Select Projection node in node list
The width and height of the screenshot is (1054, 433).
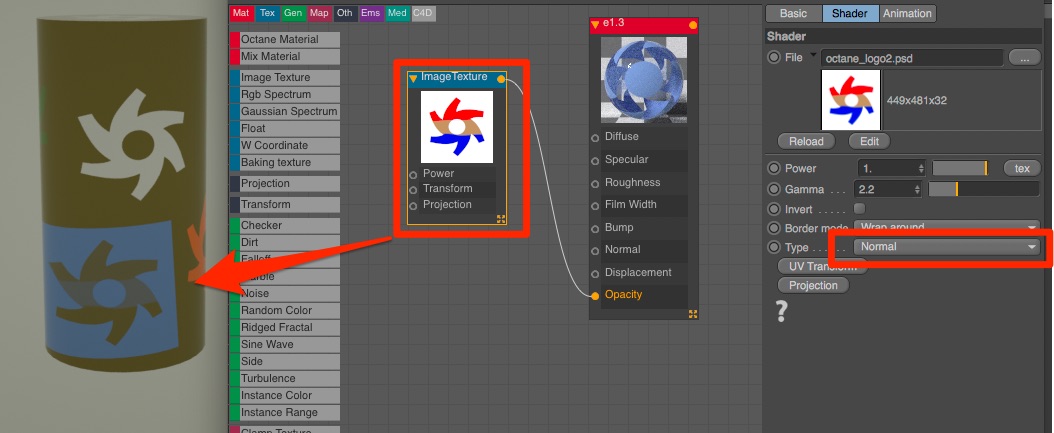pyautogui.click(x=285, y=184)
